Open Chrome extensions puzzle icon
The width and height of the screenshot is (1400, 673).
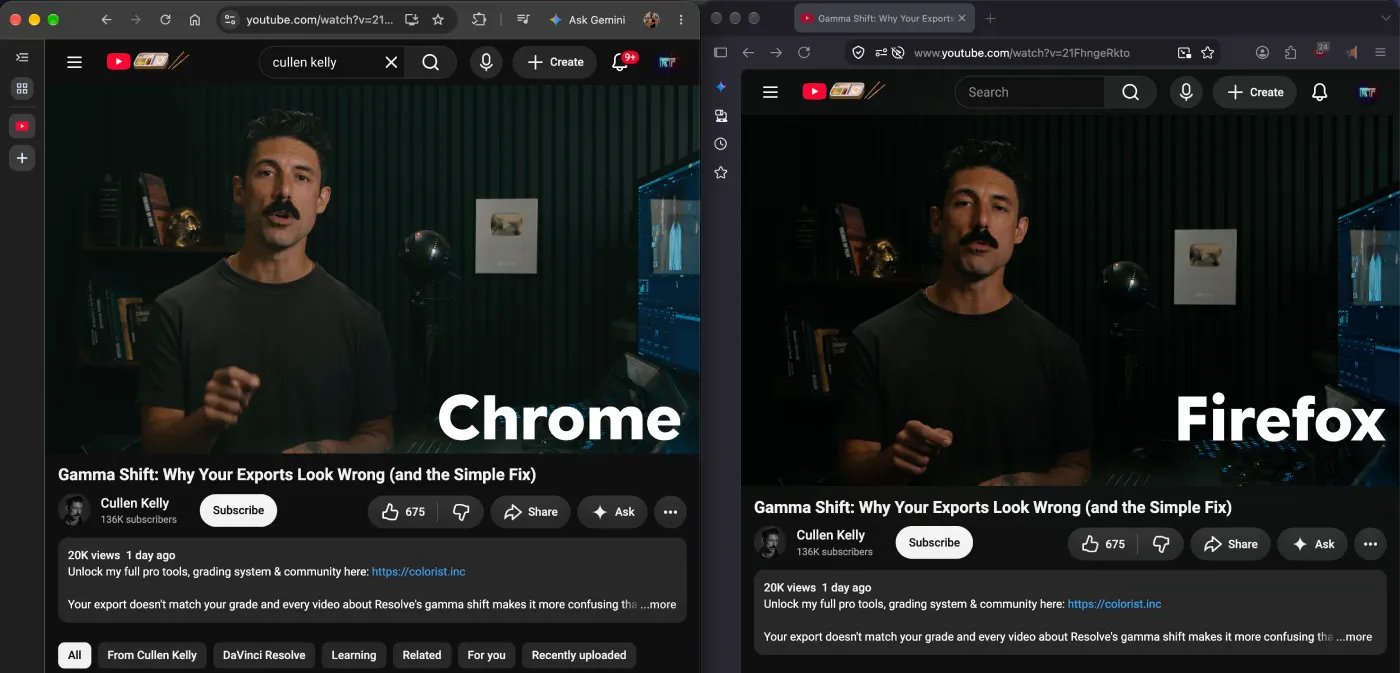tap(479, 19)
